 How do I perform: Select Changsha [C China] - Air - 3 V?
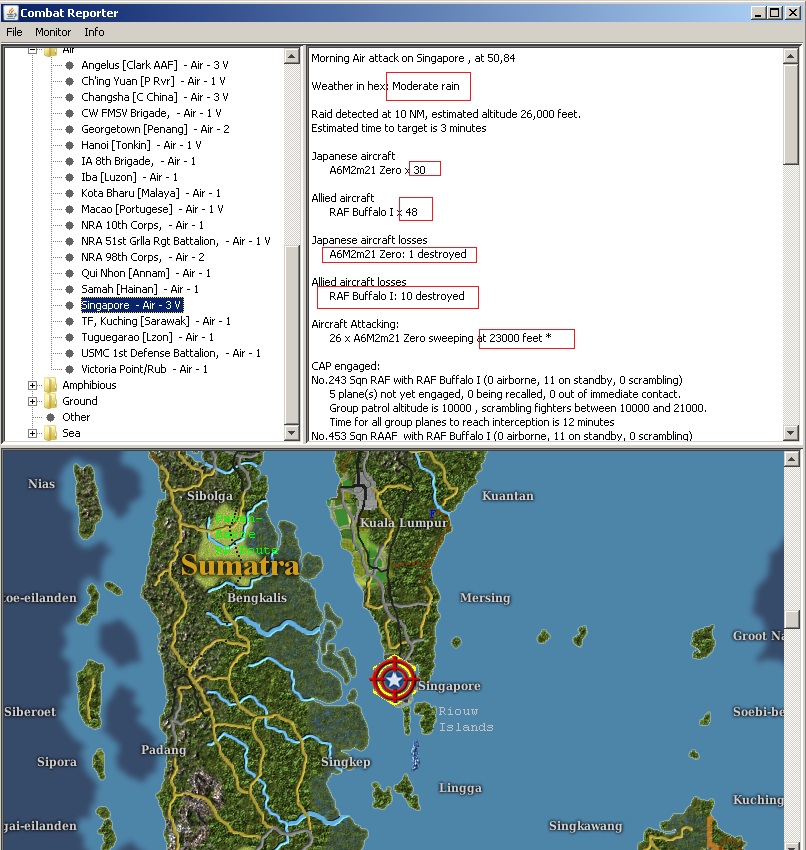tap(154, 97)
